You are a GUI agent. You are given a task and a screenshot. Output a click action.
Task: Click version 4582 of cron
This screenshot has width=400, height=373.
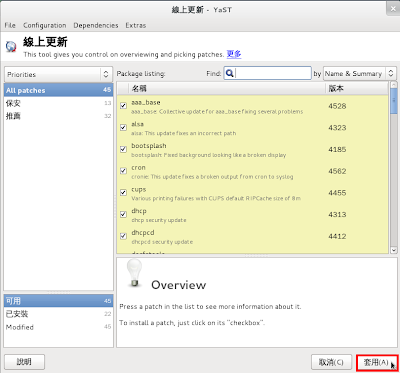[337, 171]
